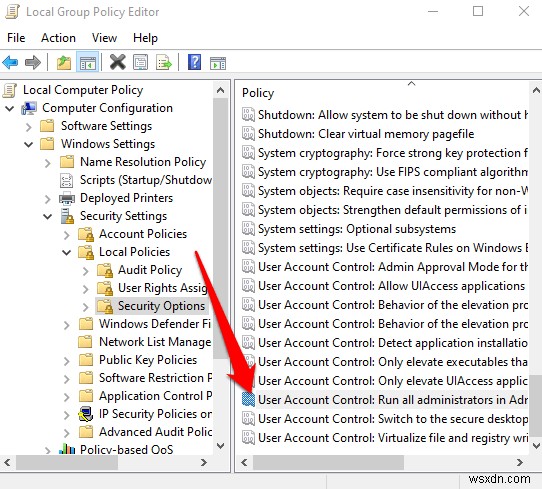Screen dimensions: 542x489
Task: Click the Account Policies locked folder icon
Action: pos(86,234)
